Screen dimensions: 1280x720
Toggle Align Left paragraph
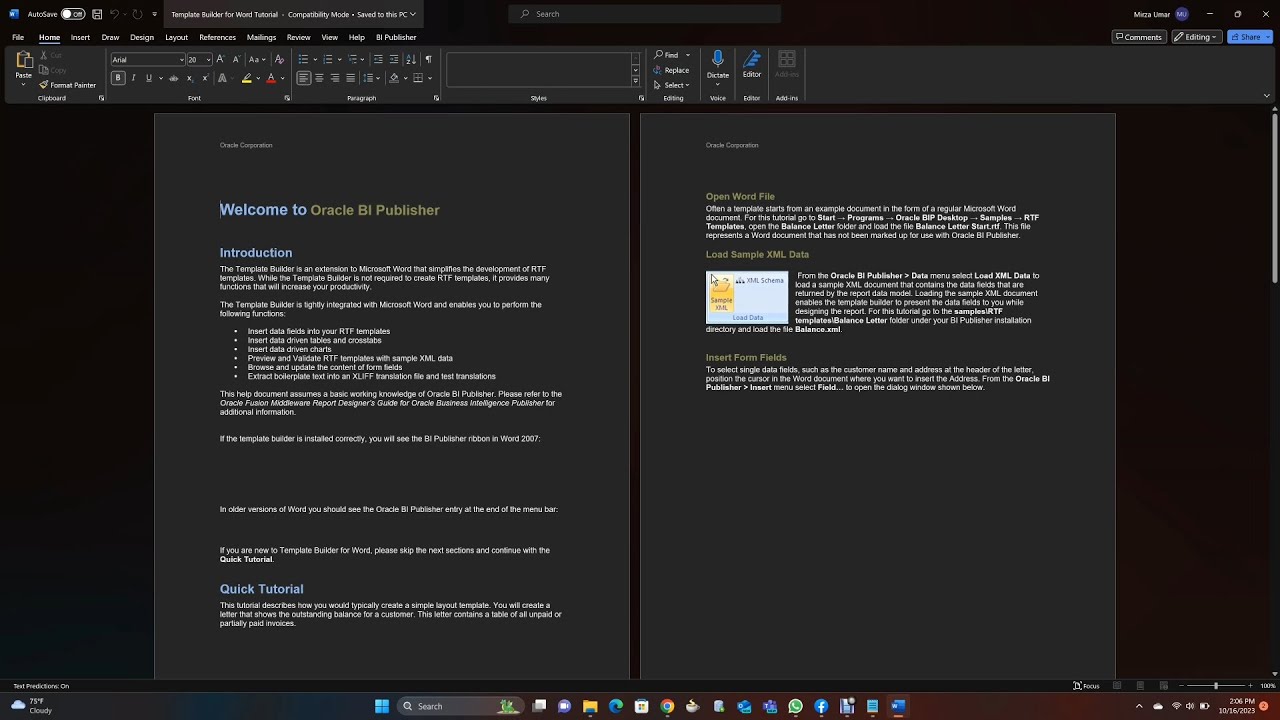303,78
